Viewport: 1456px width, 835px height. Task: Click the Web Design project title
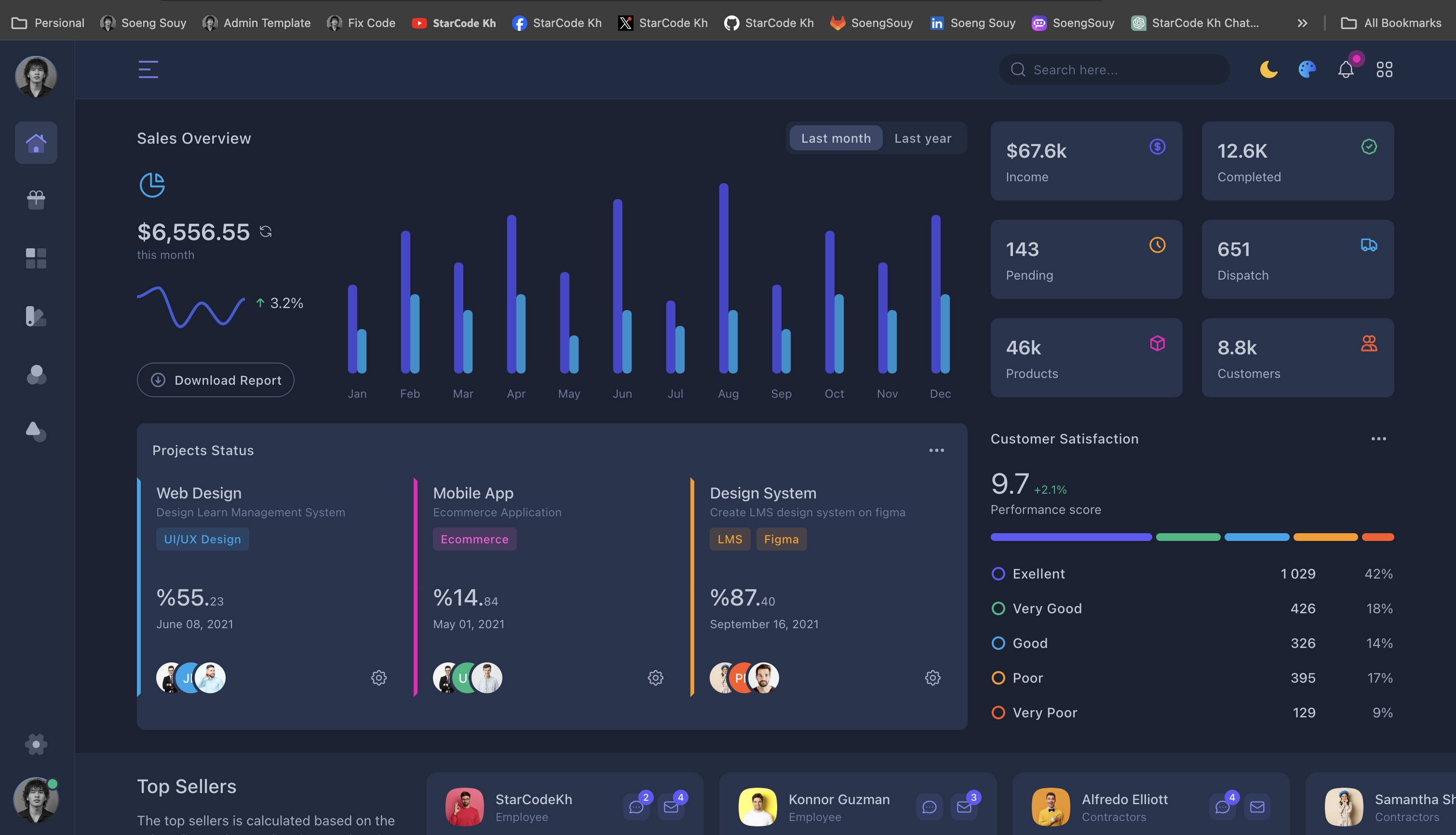pos(199,493)
